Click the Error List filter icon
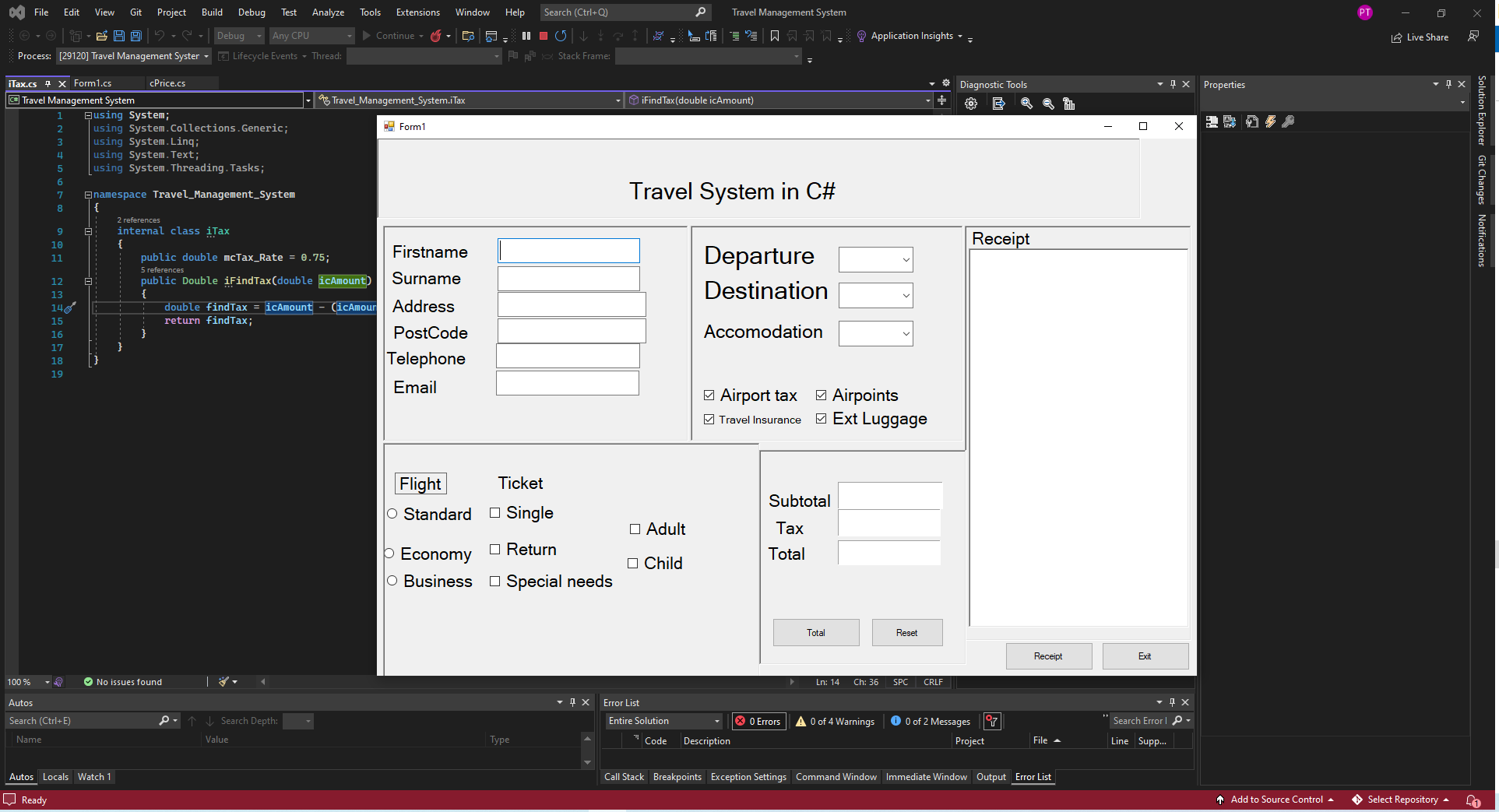Viewport: 1499px width, 812px height. (x=991, y=721)
